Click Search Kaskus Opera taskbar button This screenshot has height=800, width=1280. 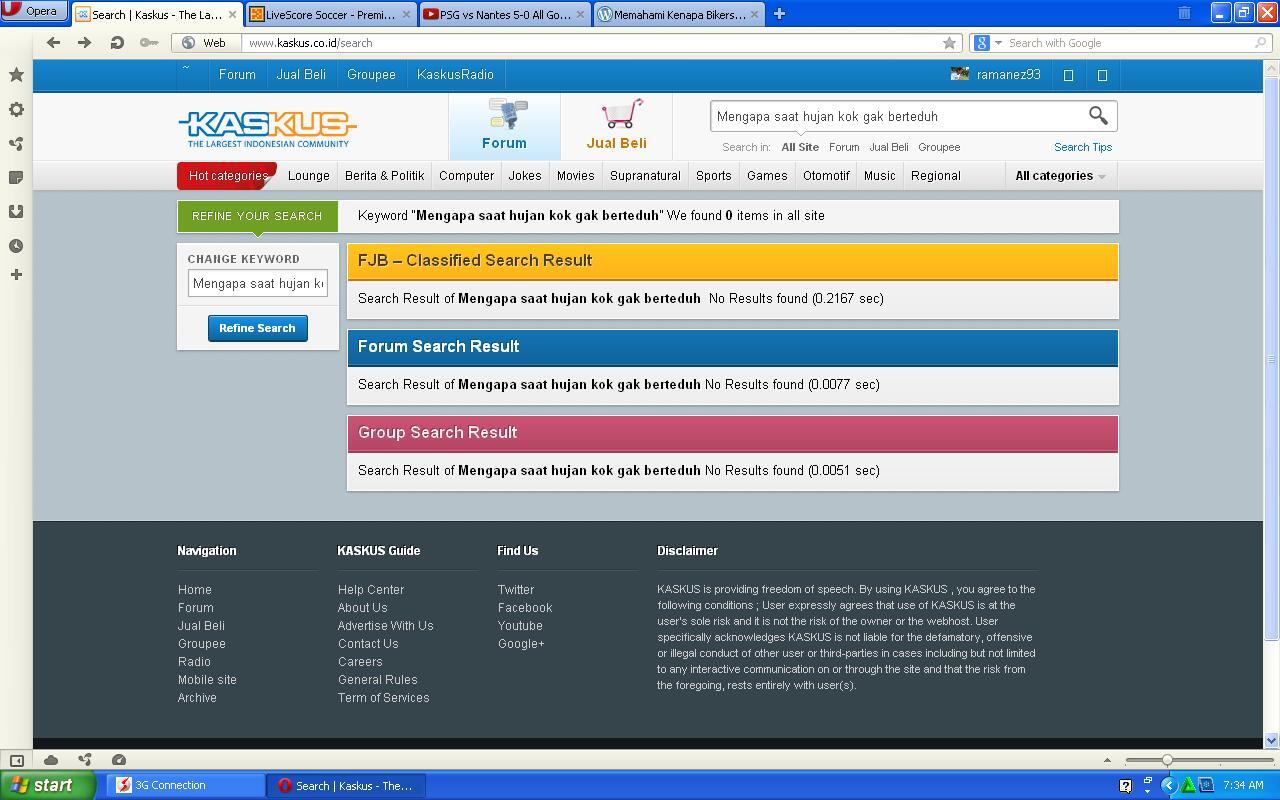[346, 786]
